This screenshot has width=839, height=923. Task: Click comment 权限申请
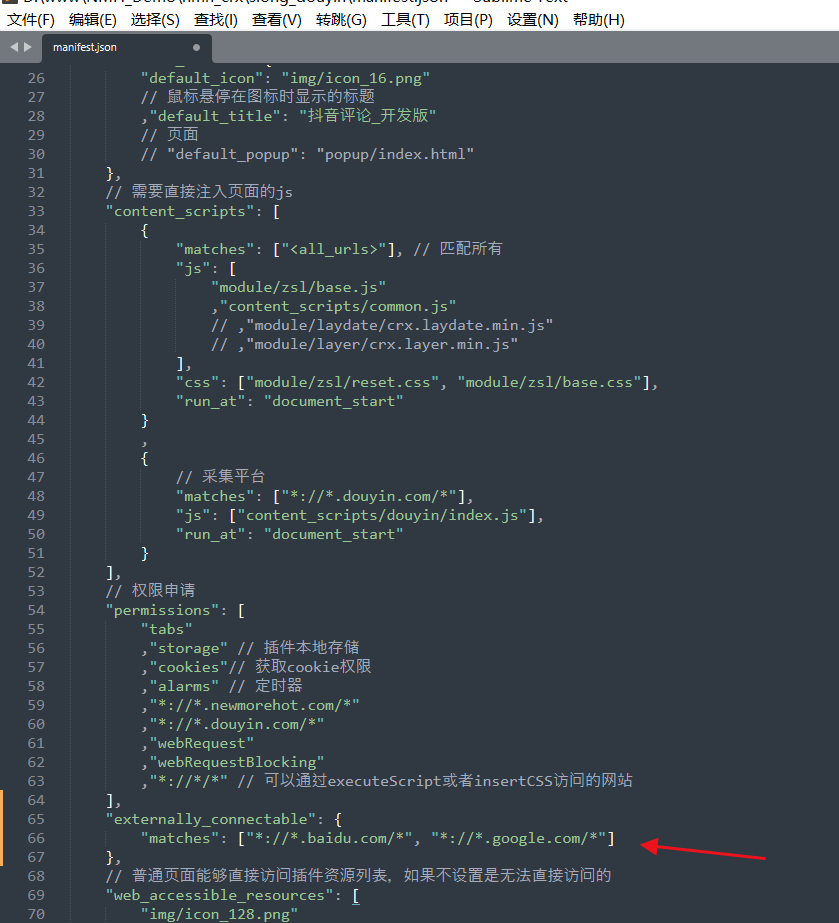(150, 590)
